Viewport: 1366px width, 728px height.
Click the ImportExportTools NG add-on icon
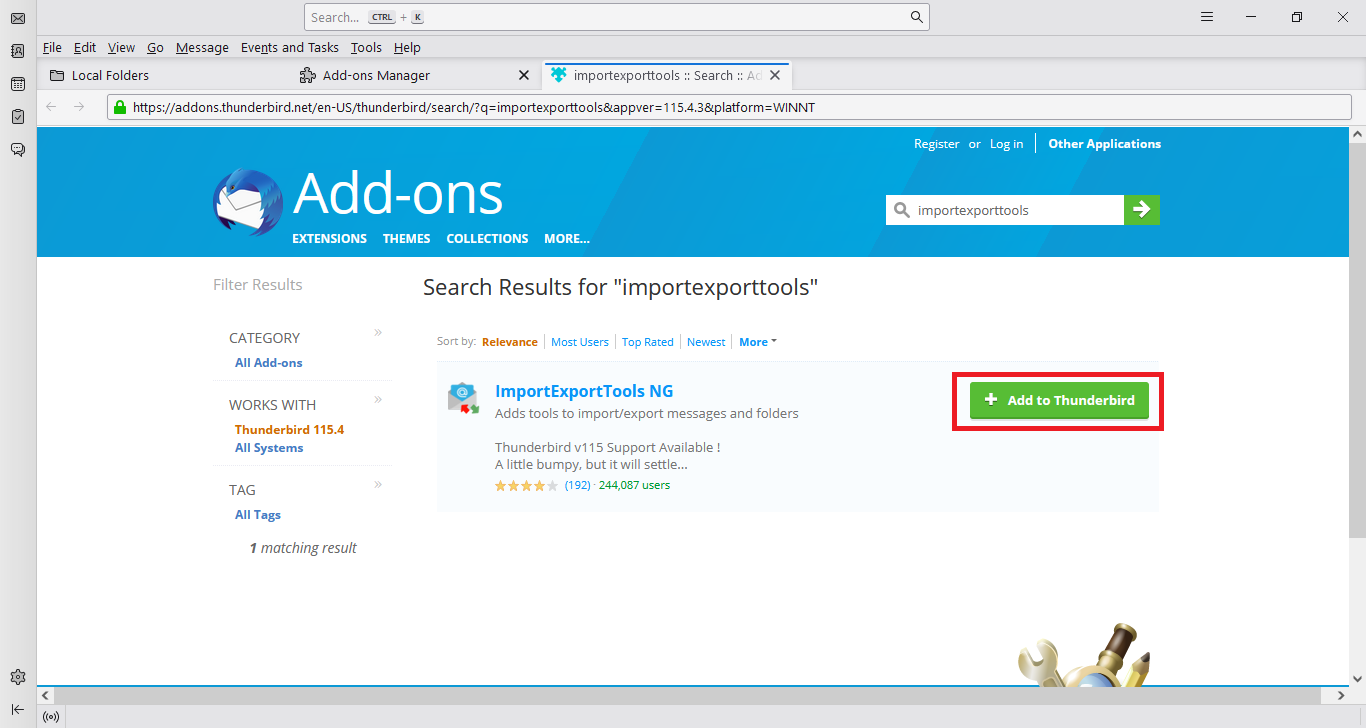point(463,398)
